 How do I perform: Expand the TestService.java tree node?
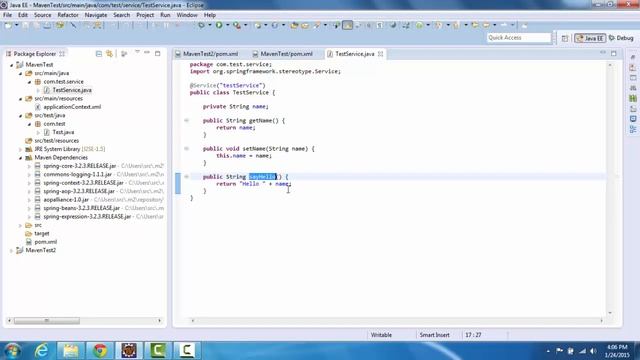(x=38, y=90)
